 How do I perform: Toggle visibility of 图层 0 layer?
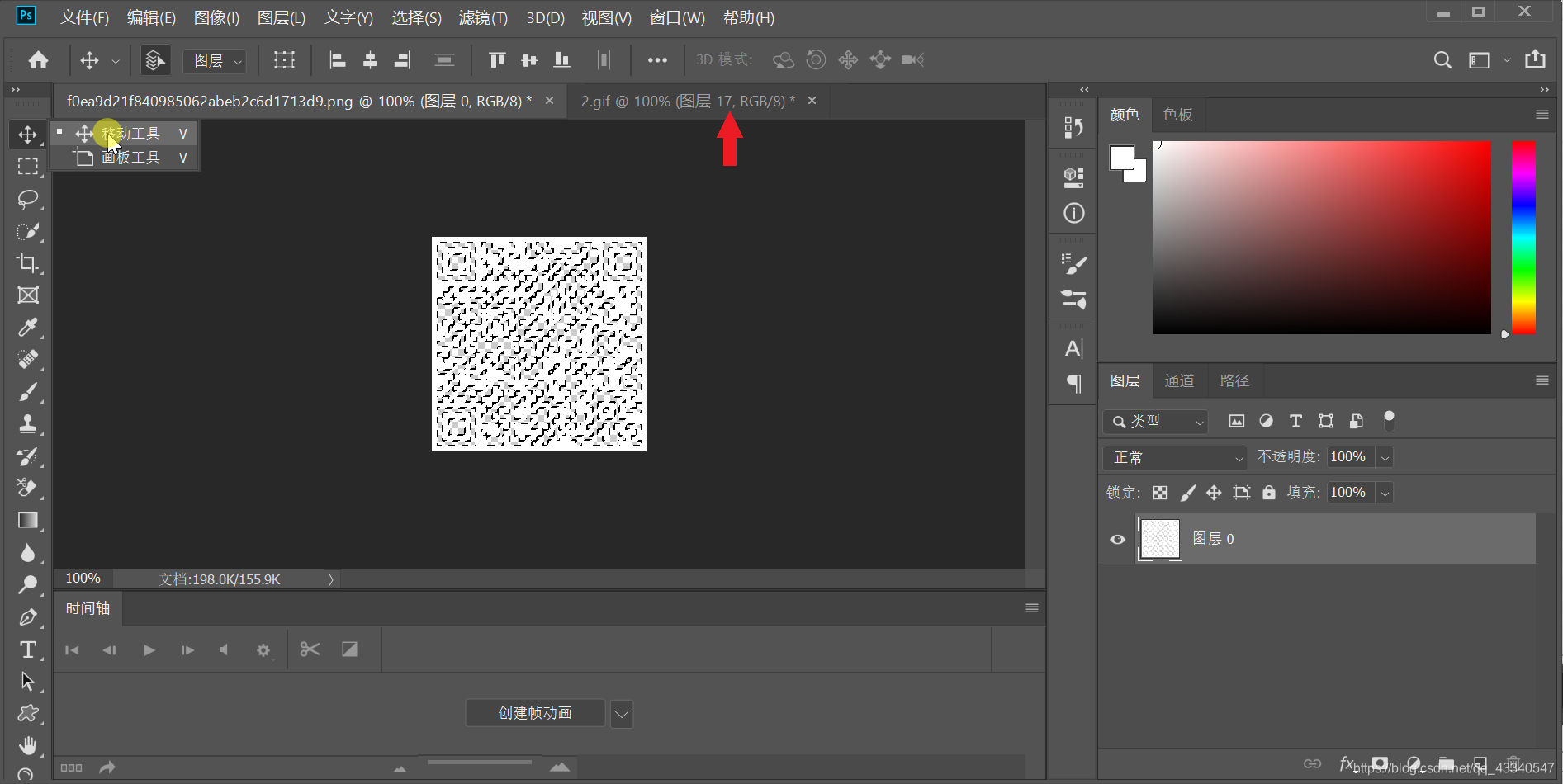1117,539
